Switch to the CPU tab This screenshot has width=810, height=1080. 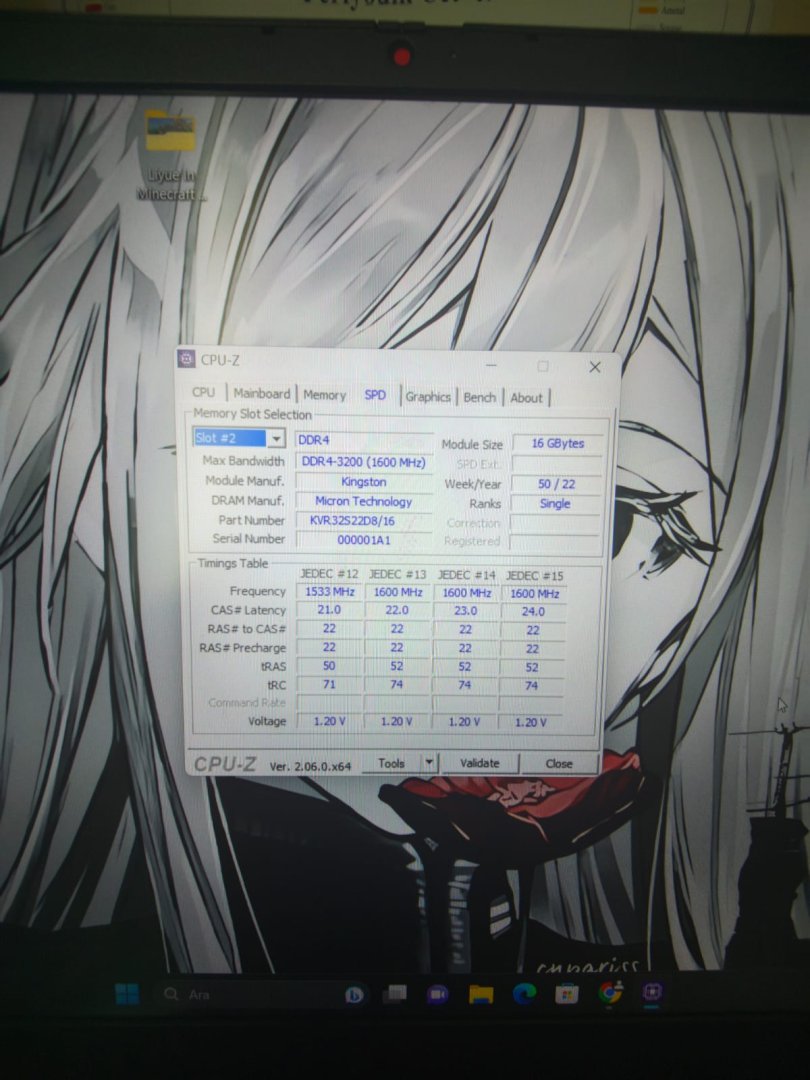click(203, 392)
